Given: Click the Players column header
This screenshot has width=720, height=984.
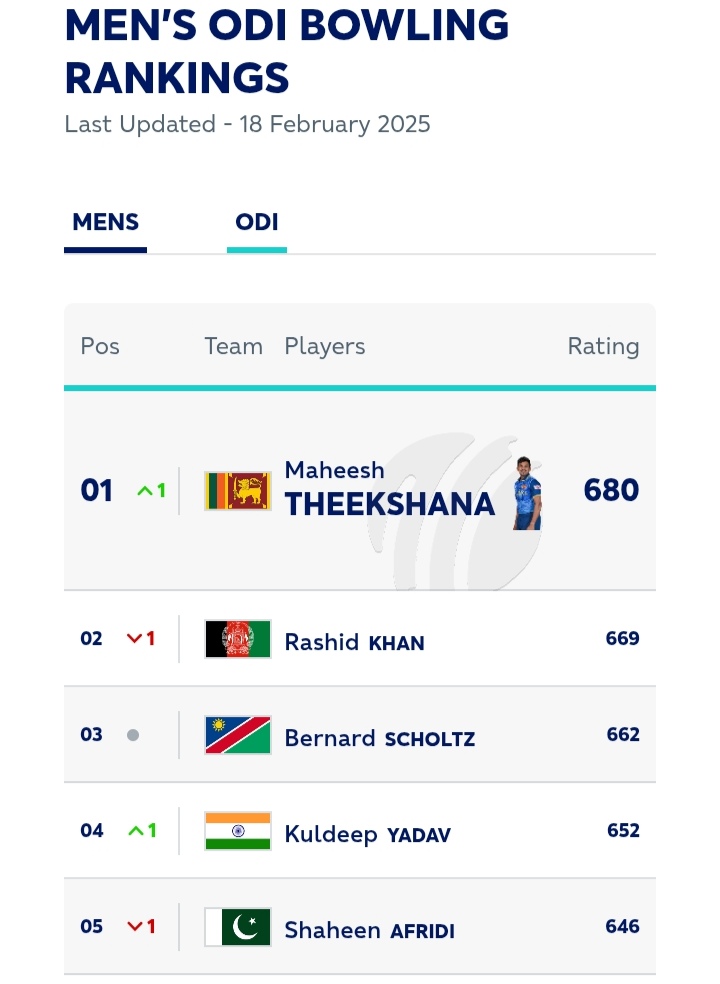Looking at the screenshot, I should (x=325, y=347).
